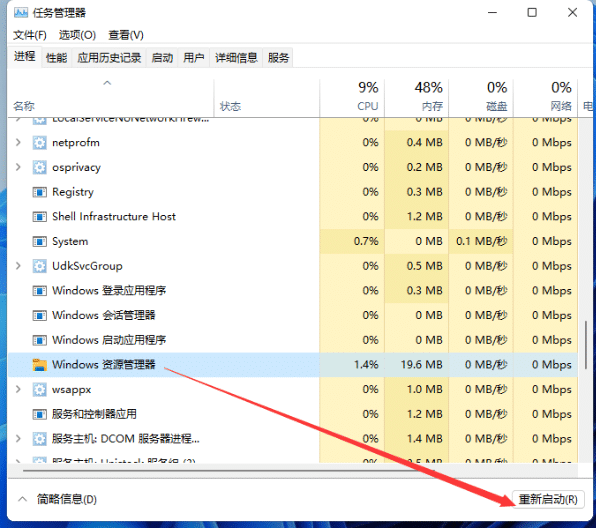Viewport: 596px width, 528px height.
Task: Click the 0.7% CPU value of System
Action: click(366, 241)
